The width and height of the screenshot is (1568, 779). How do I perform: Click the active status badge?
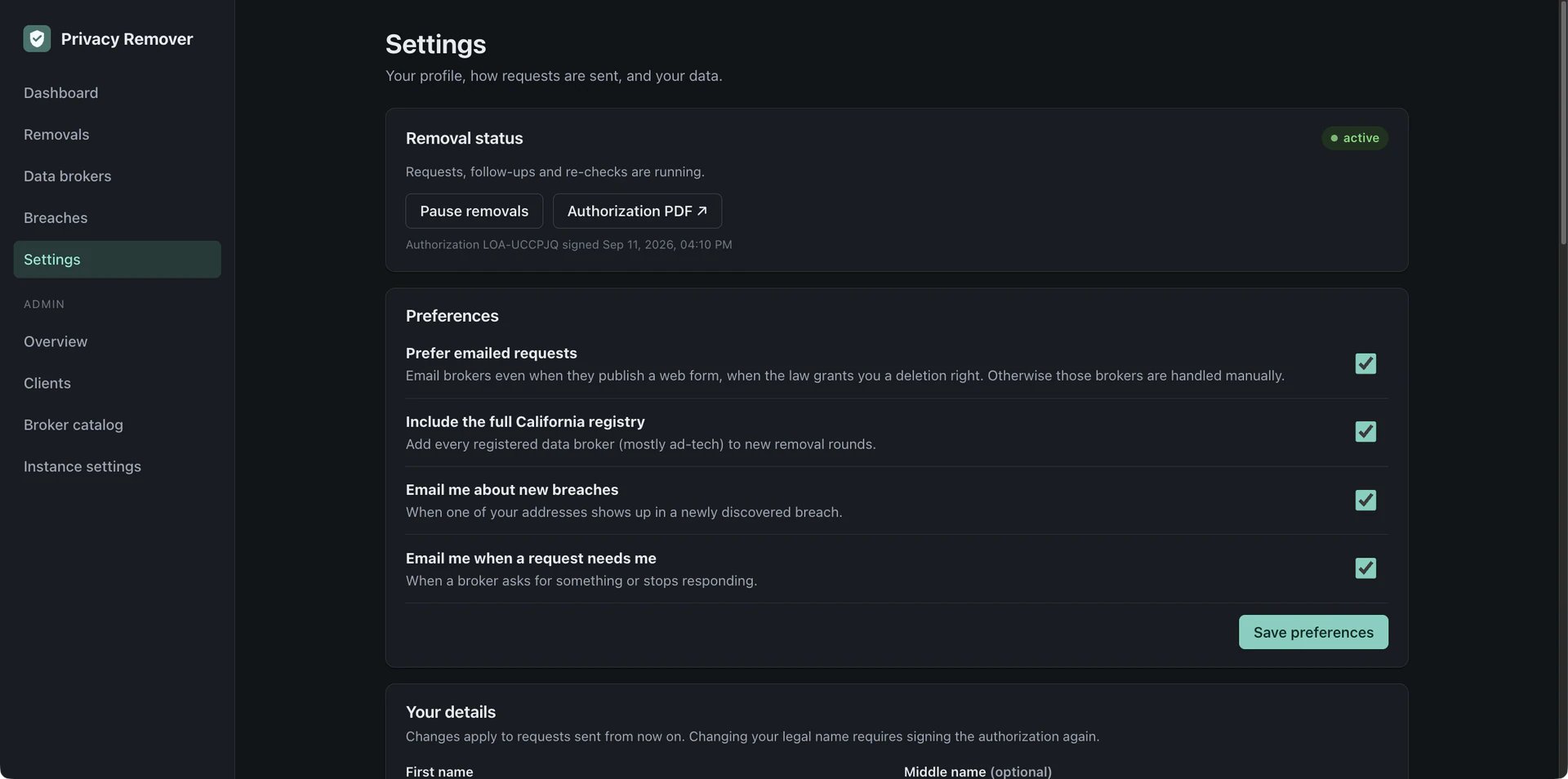(x=1355, y=138)
